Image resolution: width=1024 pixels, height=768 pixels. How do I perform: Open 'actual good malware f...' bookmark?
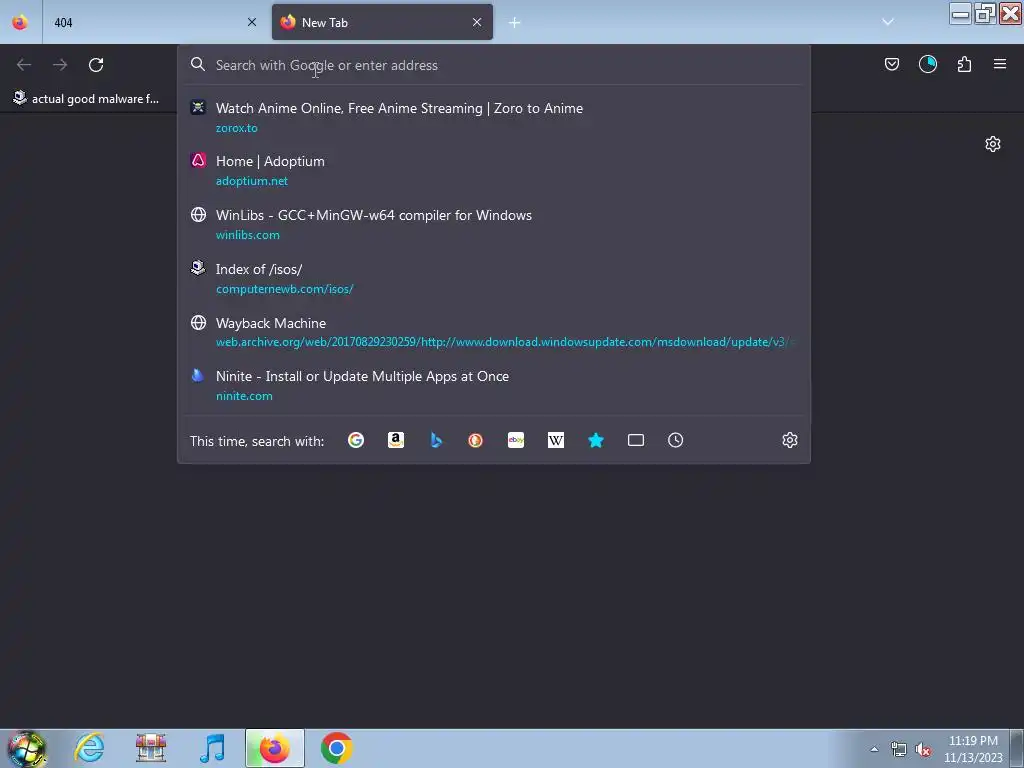[x=86, y=99]
